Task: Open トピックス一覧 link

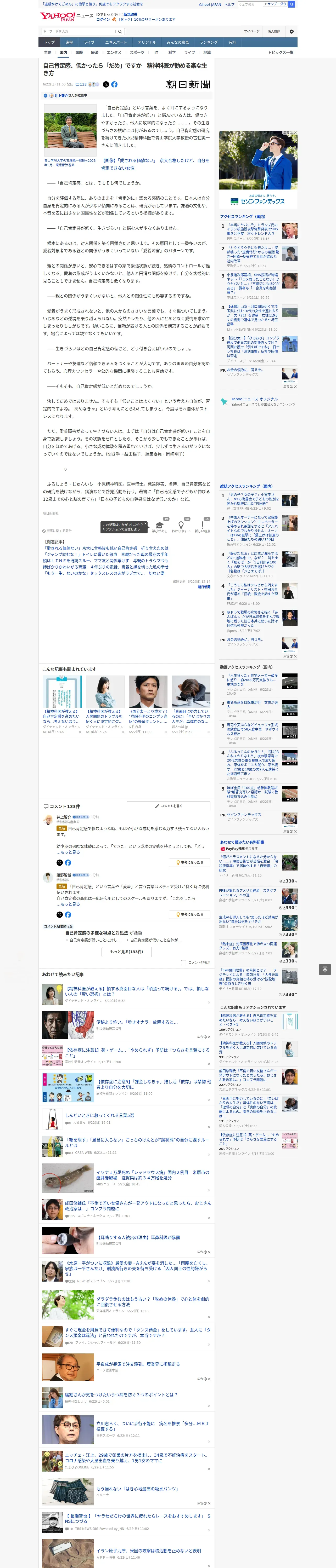Action: (281, 53)
